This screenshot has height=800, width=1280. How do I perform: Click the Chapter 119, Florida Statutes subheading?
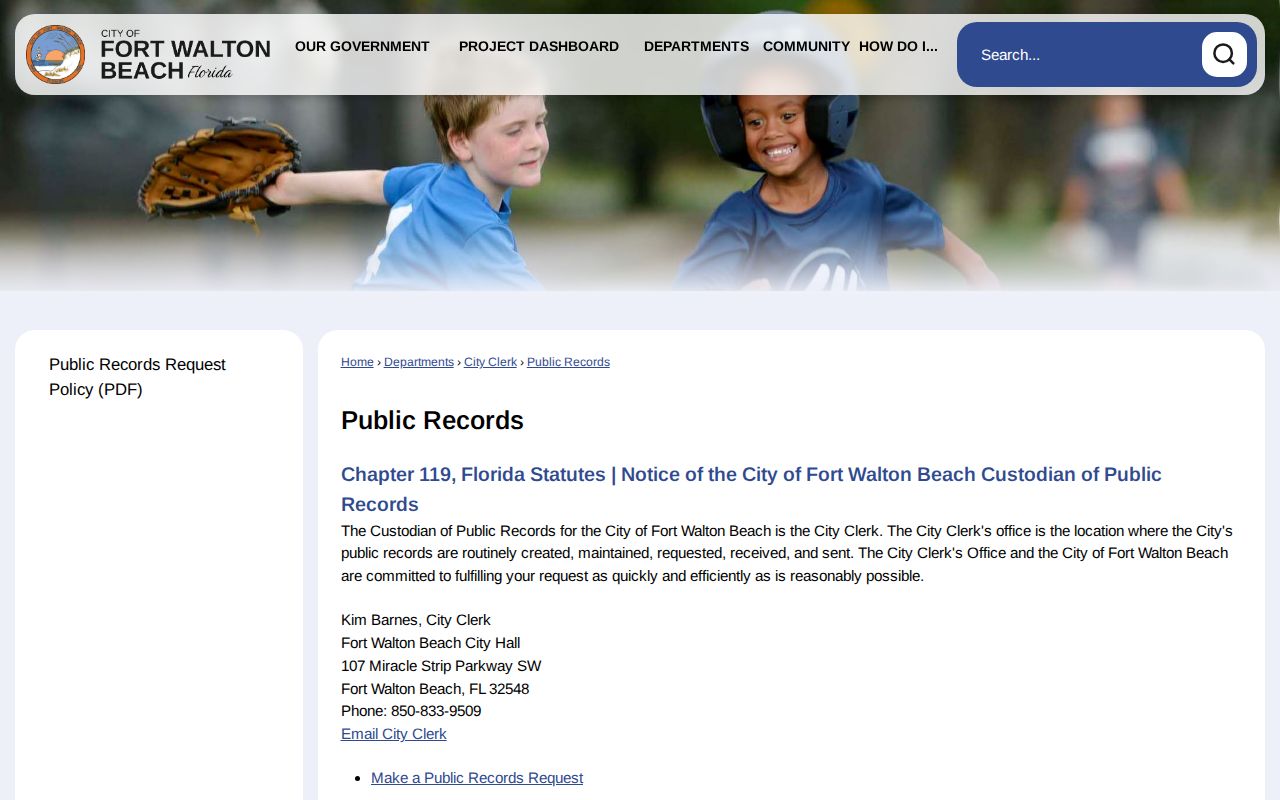(751, 489)
